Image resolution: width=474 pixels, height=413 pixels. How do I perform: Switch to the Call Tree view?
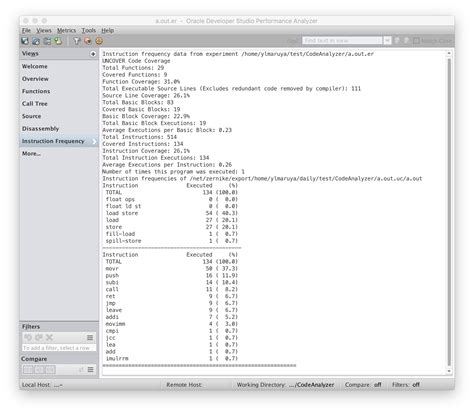[59, 104]
